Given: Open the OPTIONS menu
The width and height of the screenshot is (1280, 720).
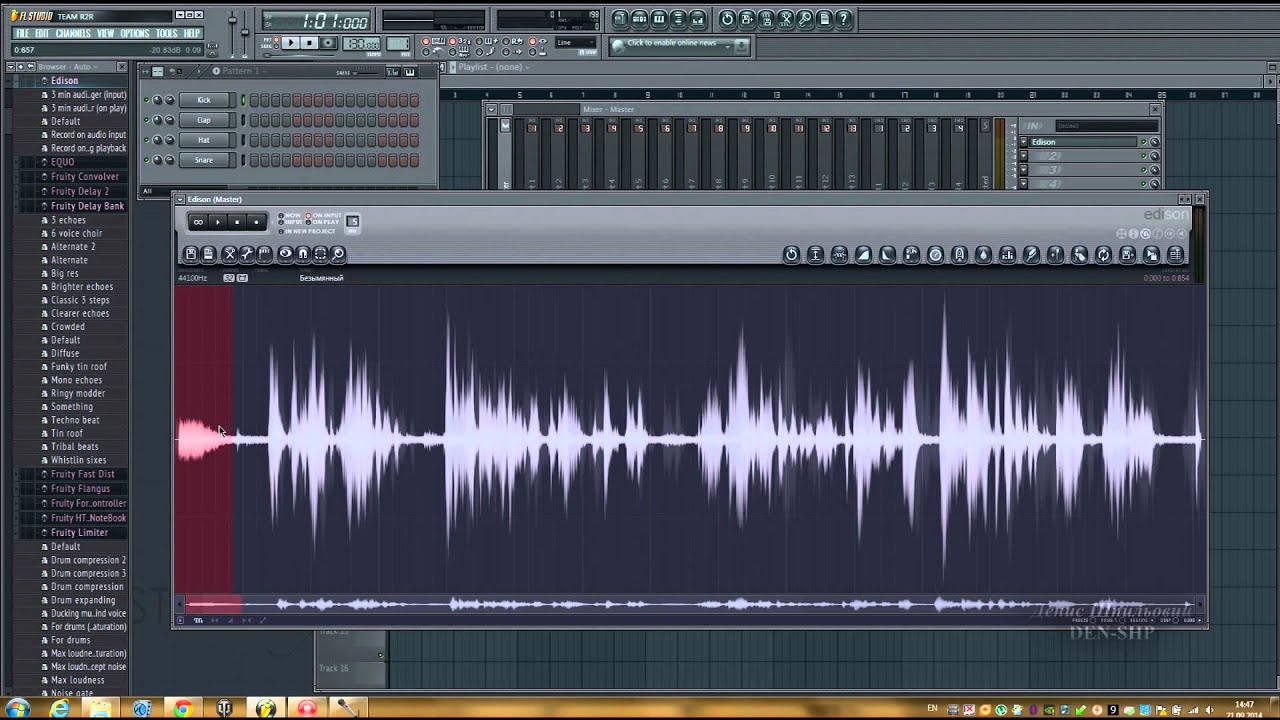Looking at the screenshot, I should point(135,33).
